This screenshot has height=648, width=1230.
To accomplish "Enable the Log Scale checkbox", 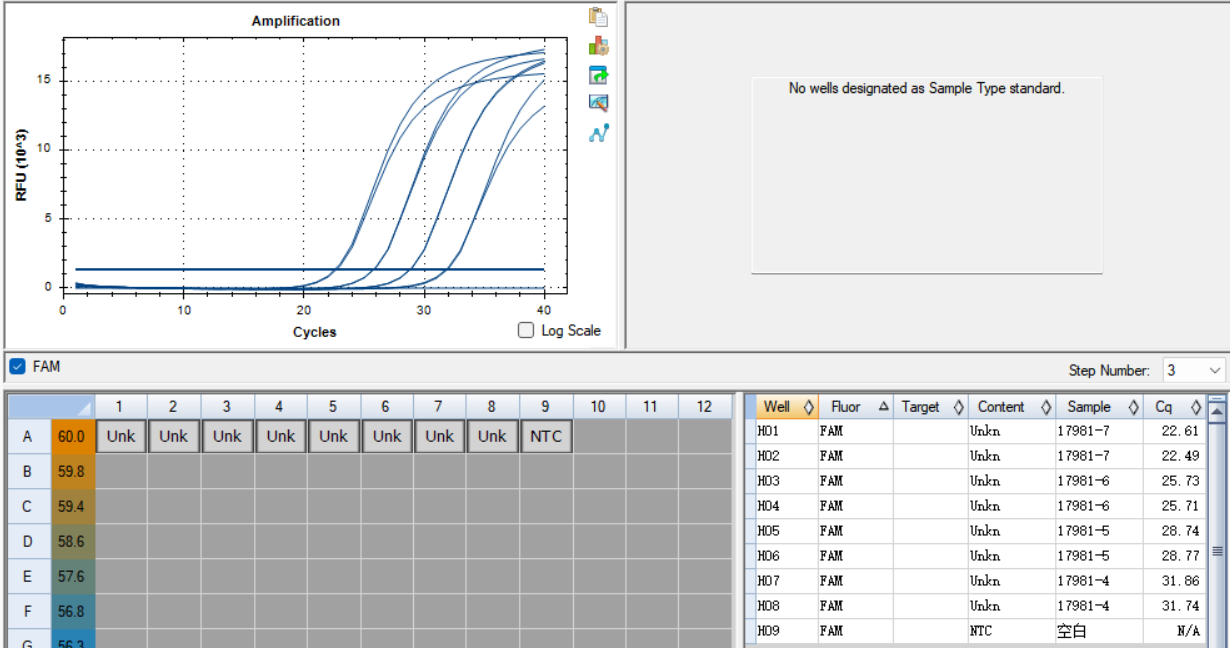I will (526, 331).
